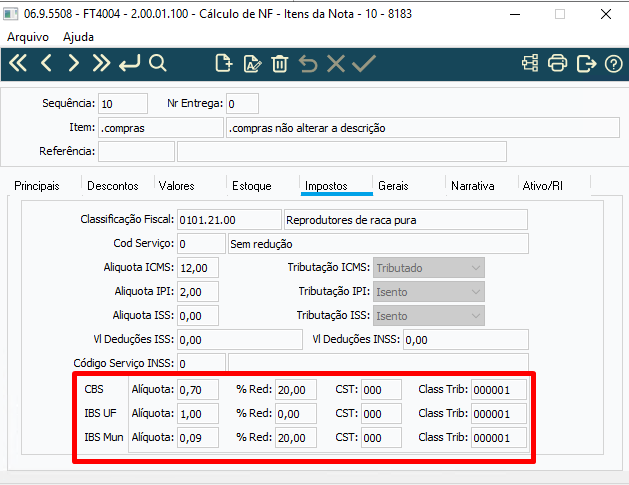Print using the printer icon

(558, 63)
